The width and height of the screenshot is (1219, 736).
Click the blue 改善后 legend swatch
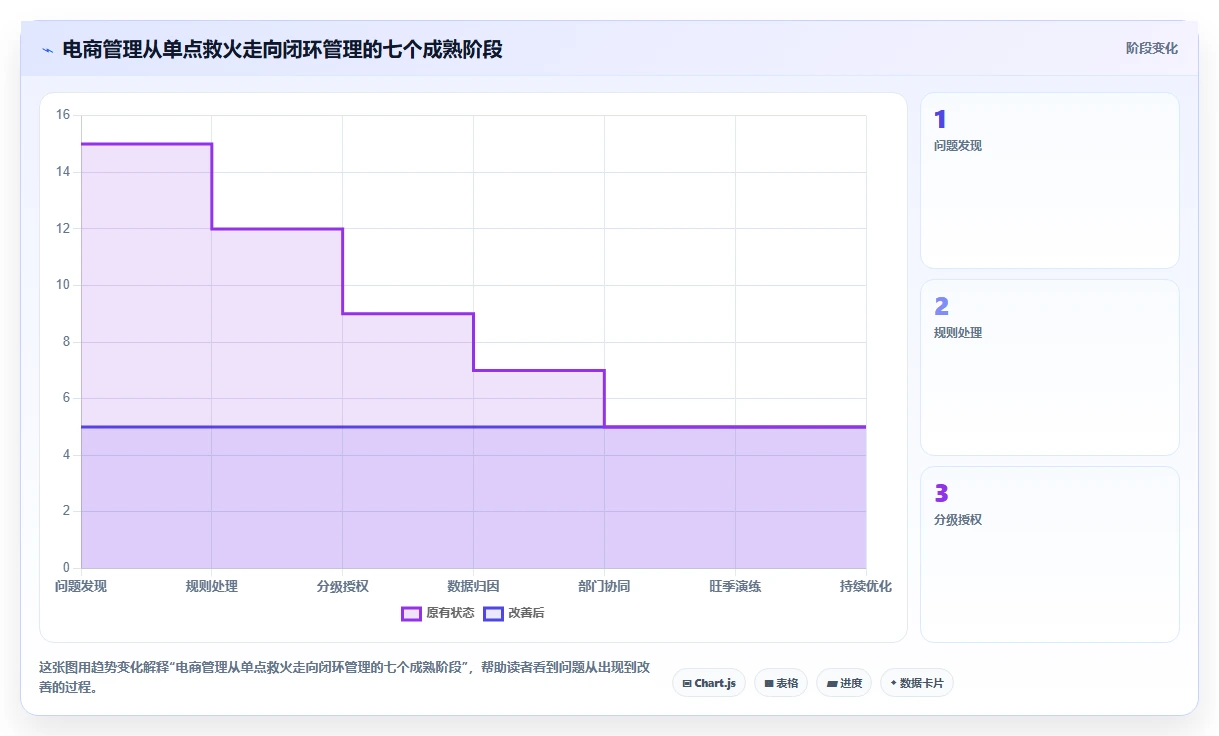(x=493, y=613)
